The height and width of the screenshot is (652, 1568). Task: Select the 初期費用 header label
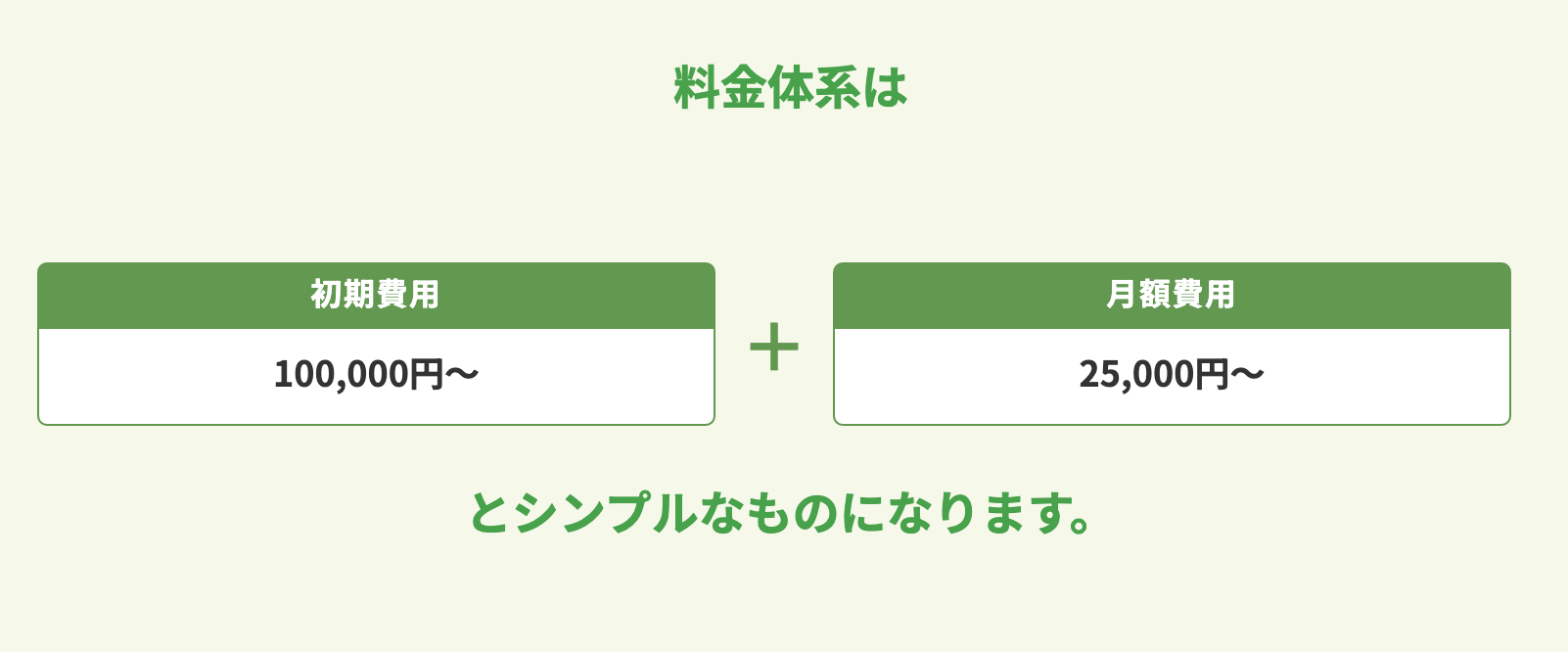pyautogui.click(x=376, y=295)
